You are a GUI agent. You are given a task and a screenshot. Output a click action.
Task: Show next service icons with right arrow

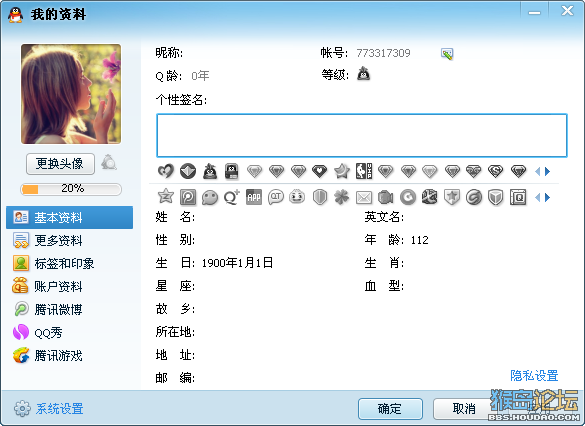coord(547,197)
